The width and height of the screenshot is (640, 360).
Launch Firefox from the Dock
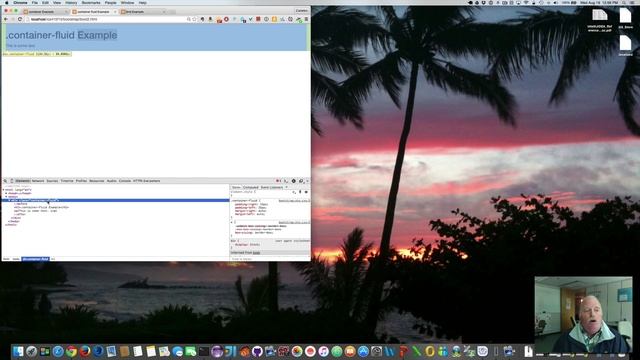click(x=84, y=351)
